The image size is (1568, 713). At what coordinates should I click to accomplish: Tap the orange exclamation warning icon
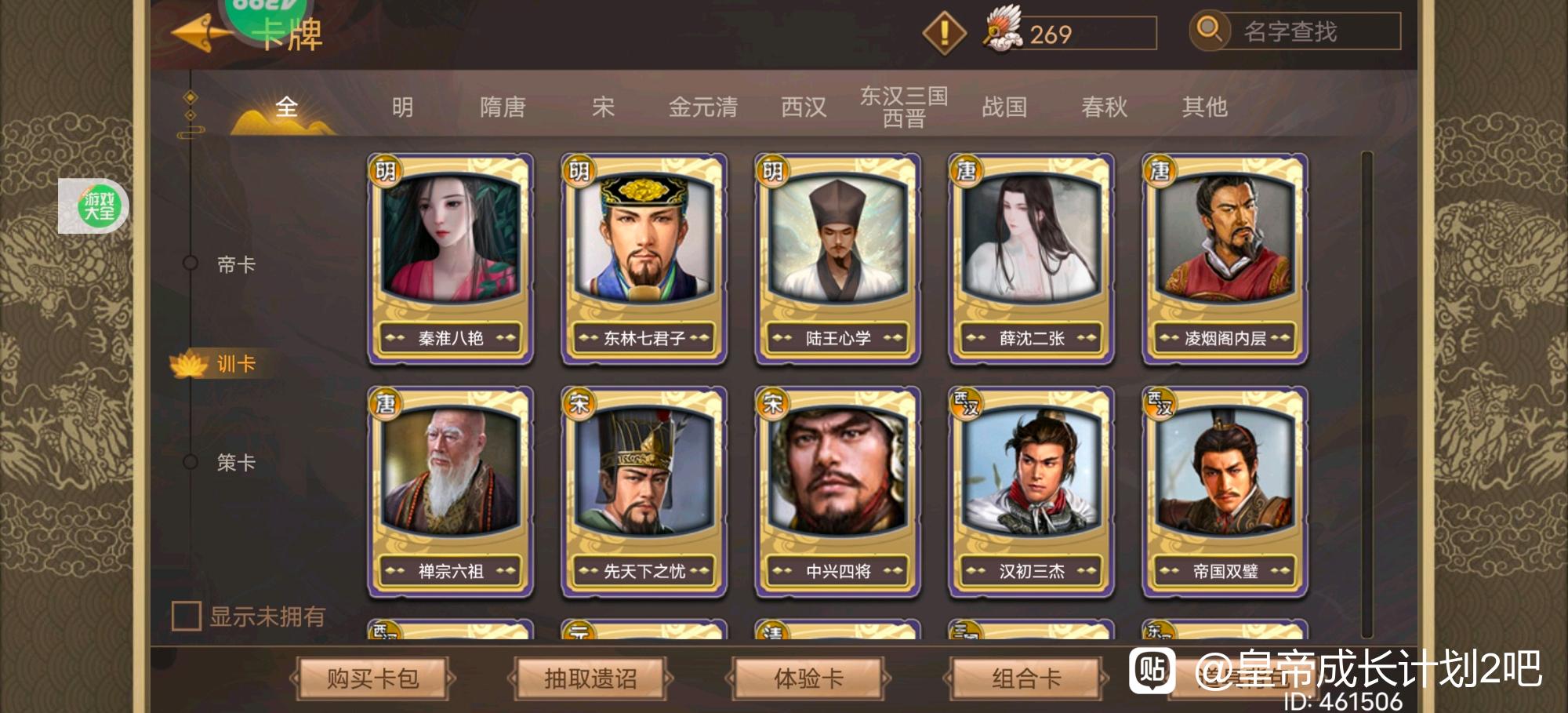944,33
